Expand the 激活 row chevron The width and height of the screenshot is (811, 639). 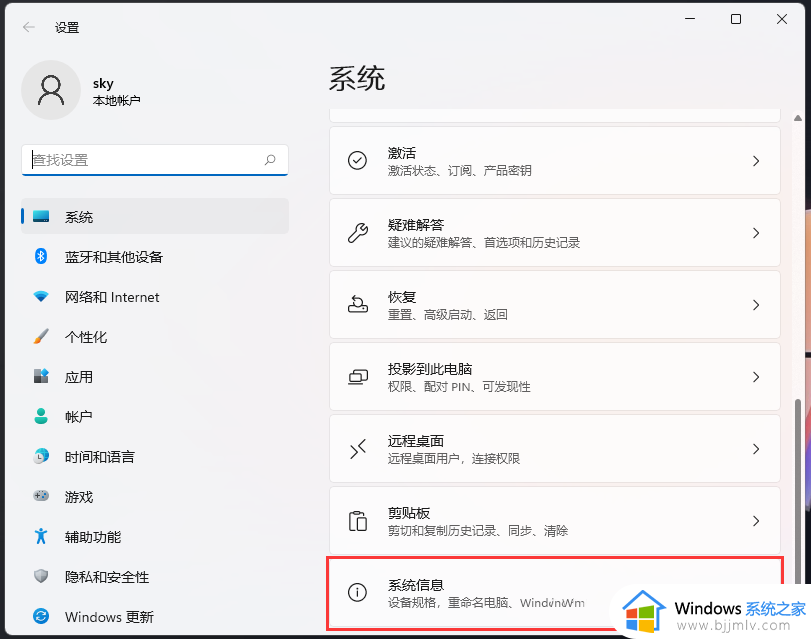point(756,161)
